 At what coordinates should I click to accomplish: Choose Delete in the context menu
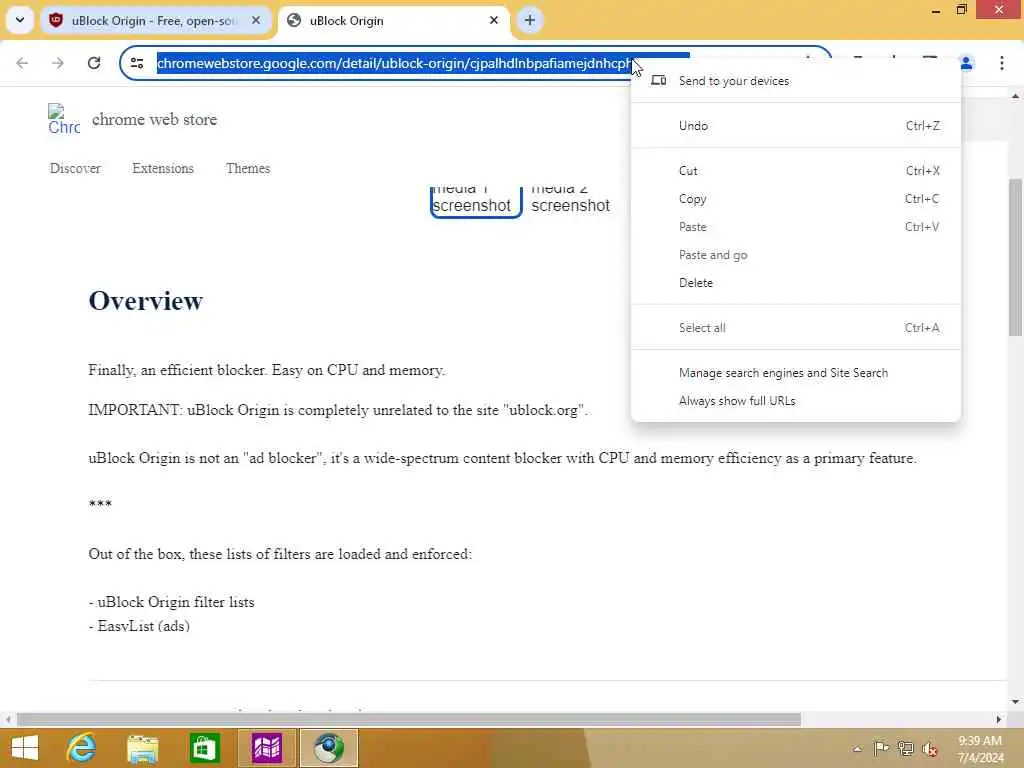pyautogui.click(x=795, y=283)
